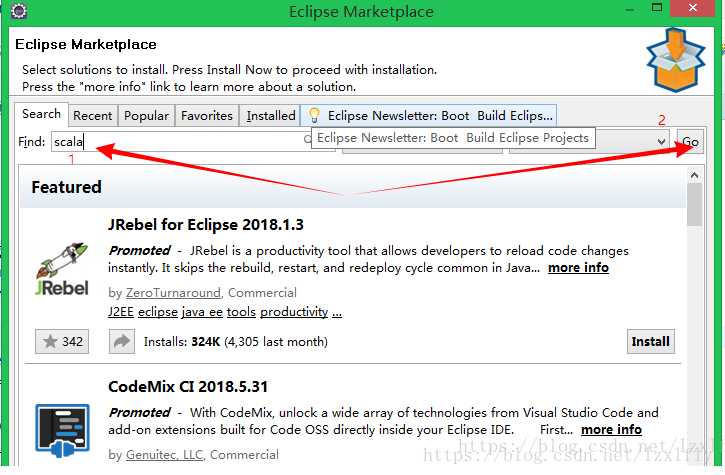Open the ZeroTurnaround vendor link
Viewport: 725px width, 475px height.
173,293
